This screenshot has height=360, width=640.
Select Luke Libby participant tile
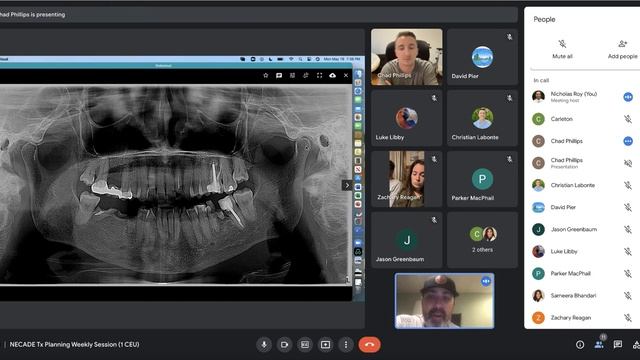click(407, 118)
